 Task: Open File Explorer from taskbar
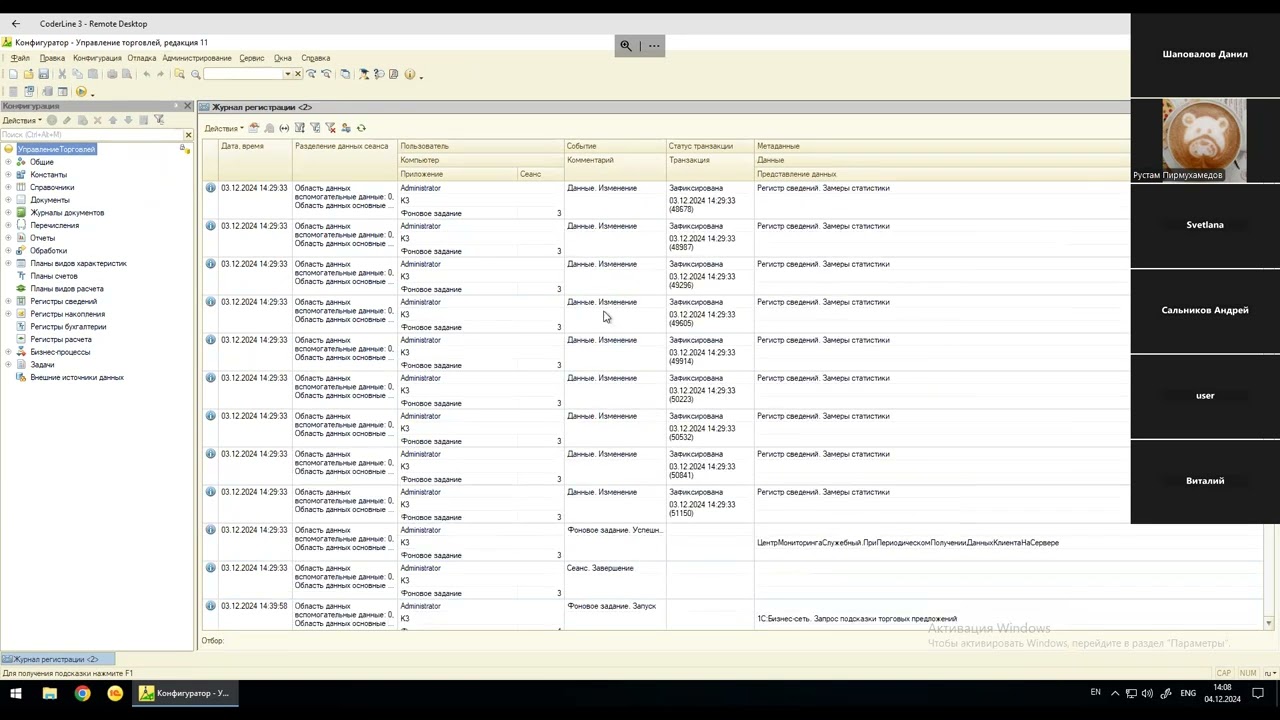click(49, 693)
